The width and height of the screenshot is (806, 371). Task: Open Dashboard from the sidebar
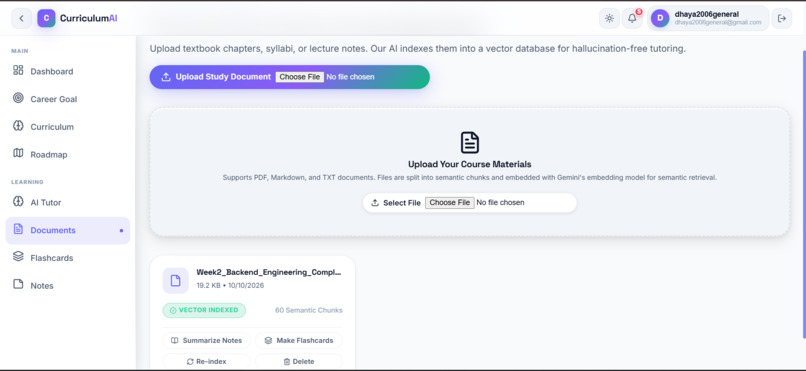coord(68,71)
